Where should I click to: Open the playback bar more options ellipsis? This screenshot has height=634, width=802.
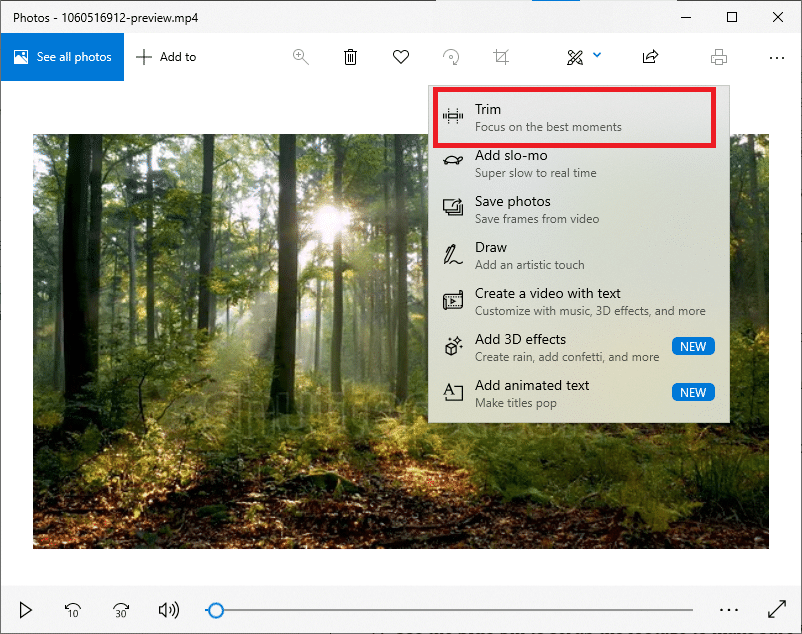pyautogui.click(x=728, y=610)
